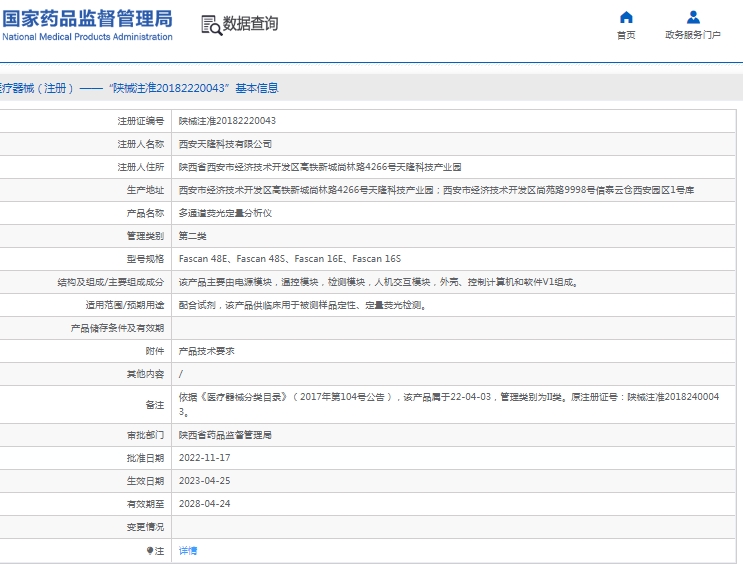Click the 型号规格 row label
The image size is (743, 569).
pyautogui.click(x=145, y=259)
